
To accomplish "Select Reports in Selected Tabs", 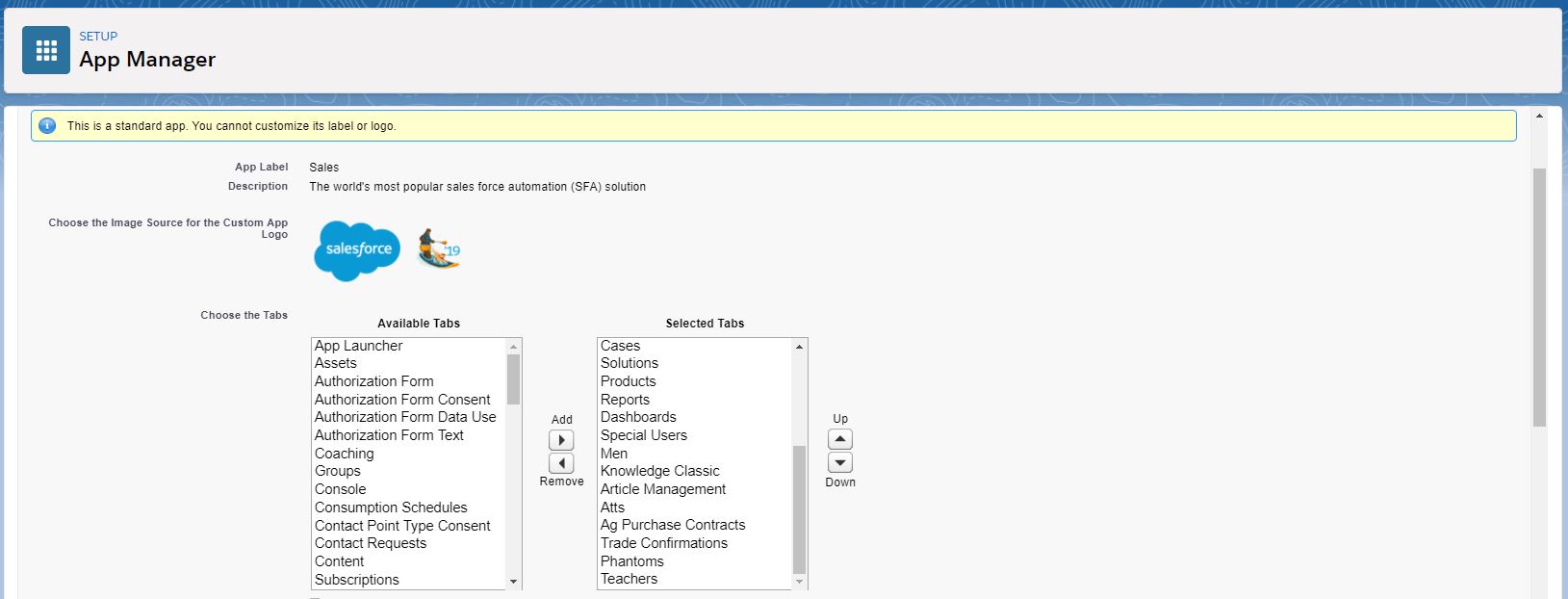I will point(694,400).
